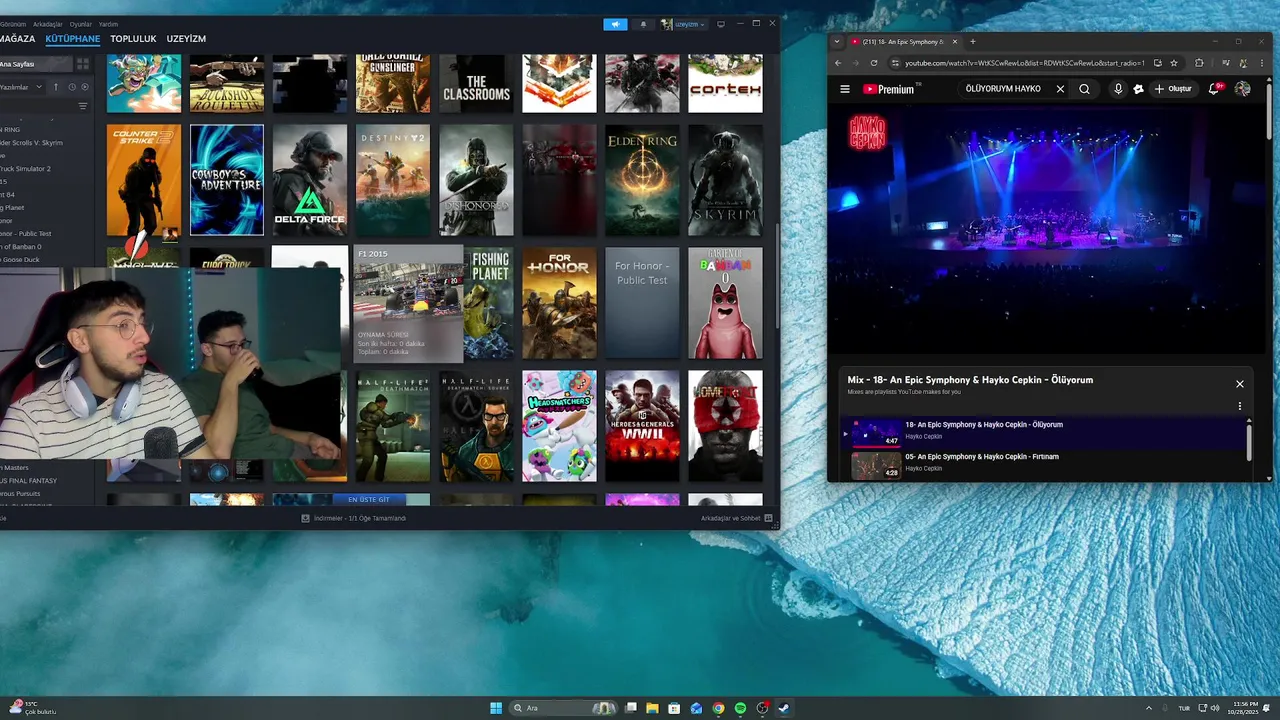This screenshot has height=720, width=1280.
Task: Click the browser back arrow
Action: [x=839, y=63]
